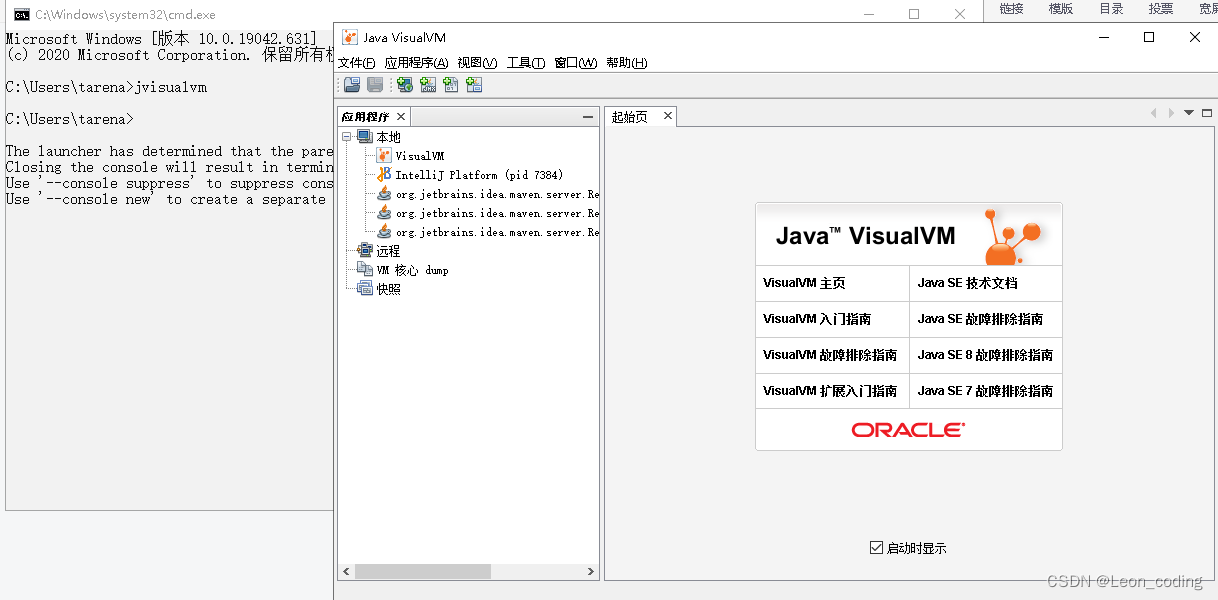Viewport: 1218px width, 600px height.
Task: Click the Add Application Snapshot toolbar icon
Action: click(474, 85)
